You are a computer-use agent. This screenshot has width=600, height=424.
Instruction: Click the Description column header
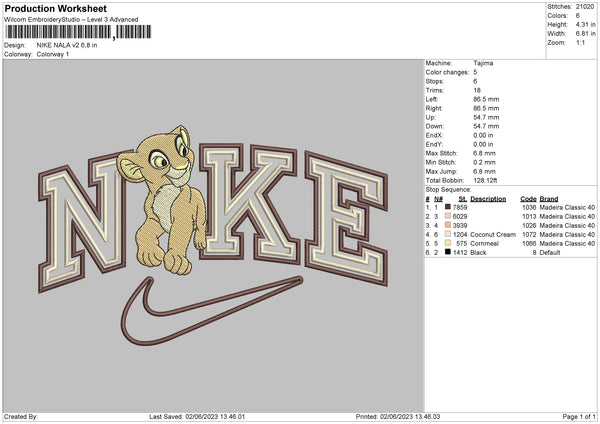tap(488, 199)
